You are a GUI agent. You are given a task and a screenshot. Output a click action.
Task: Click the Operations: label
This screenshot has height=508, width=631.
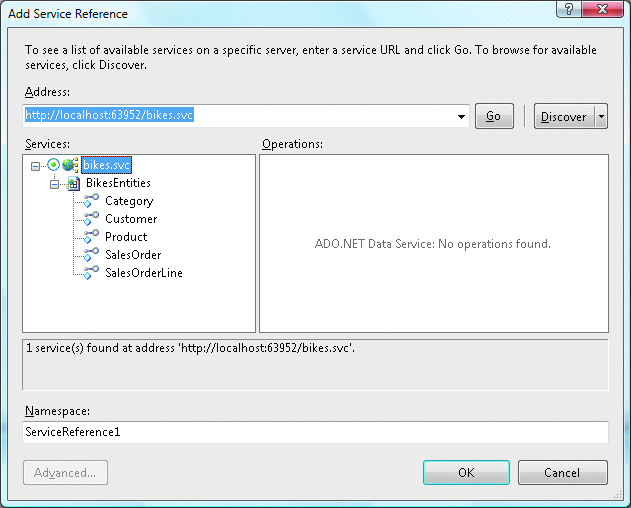293,144
